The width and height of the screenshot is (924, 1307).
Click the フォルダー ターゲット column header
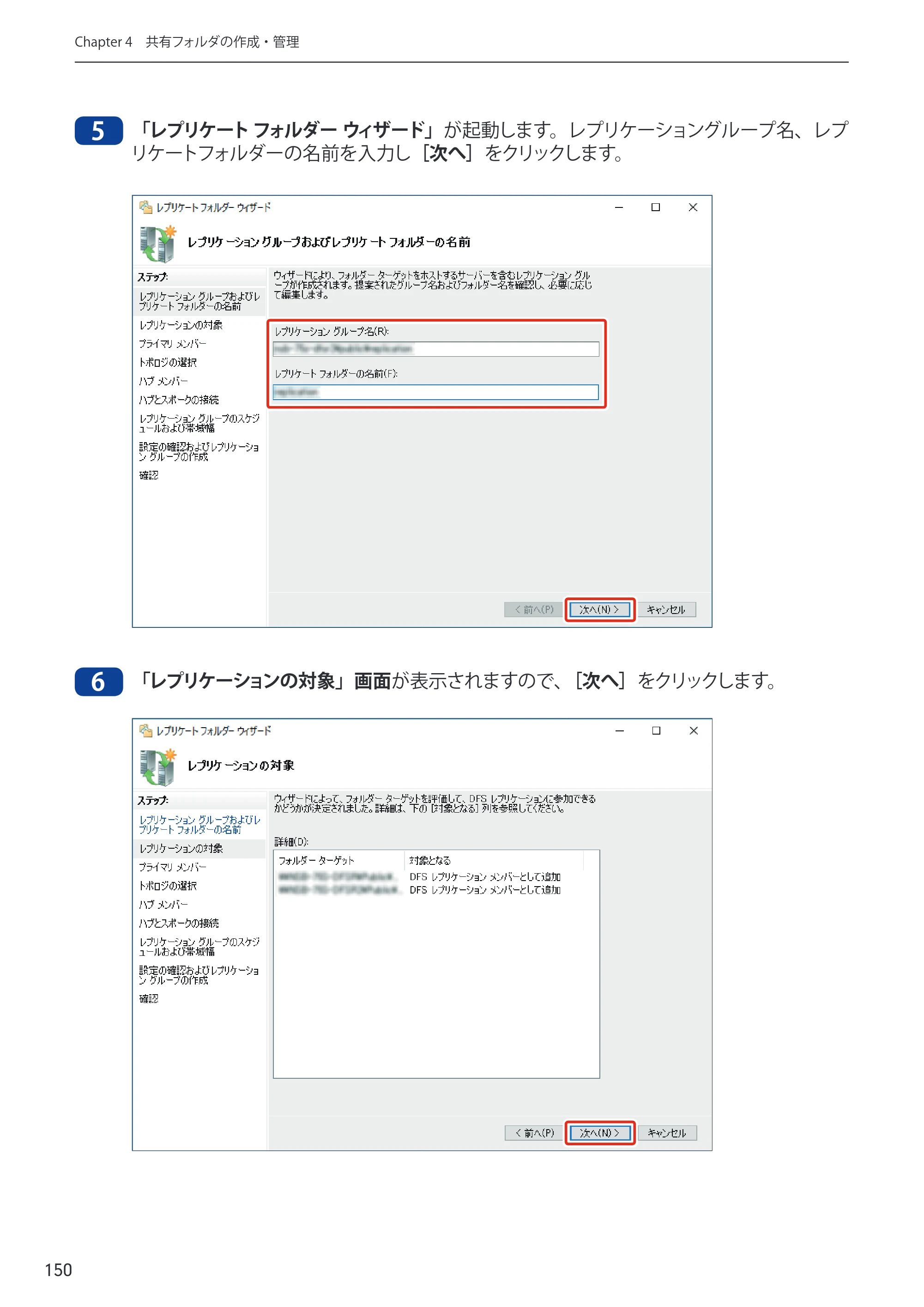coord(339,860)
